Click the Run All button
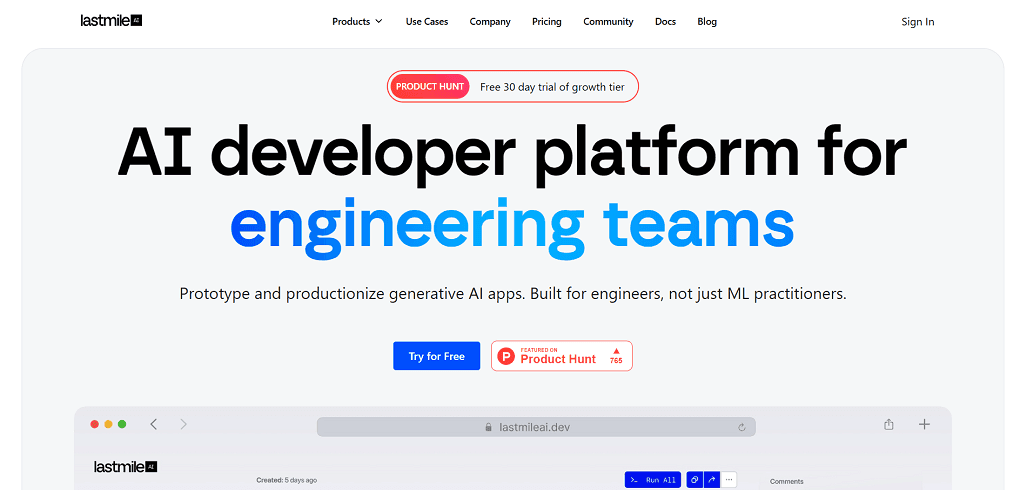 tap(653, 480)
